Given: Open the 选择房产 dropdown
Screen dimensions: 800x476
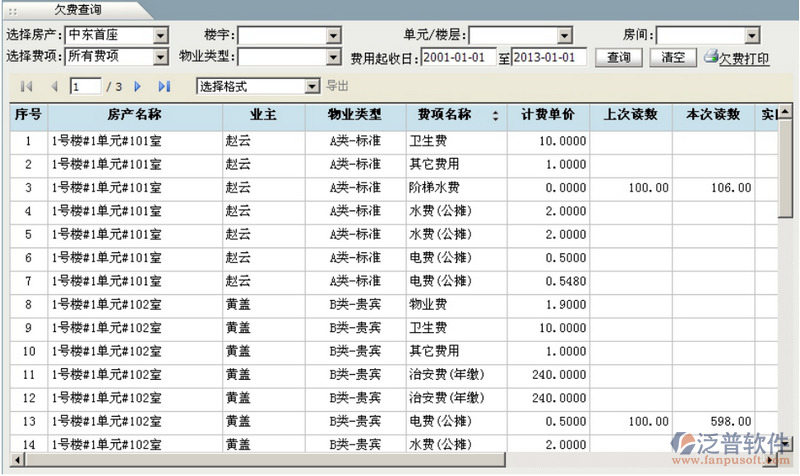Looking at the screenshot, I should 161,36.
